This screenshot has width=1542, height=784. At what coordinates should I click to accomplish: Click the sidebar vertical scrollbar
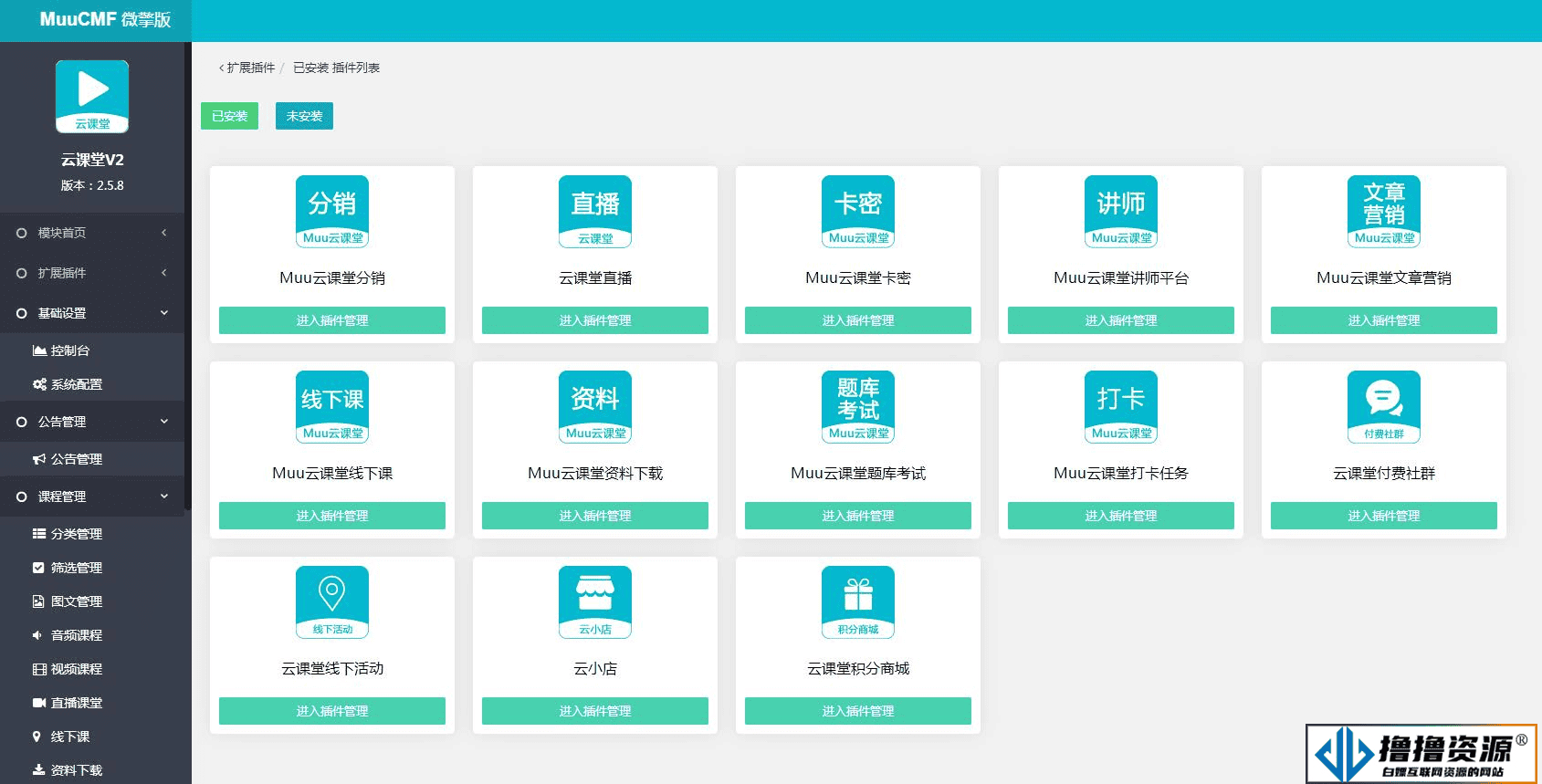[x=187, y=274]
